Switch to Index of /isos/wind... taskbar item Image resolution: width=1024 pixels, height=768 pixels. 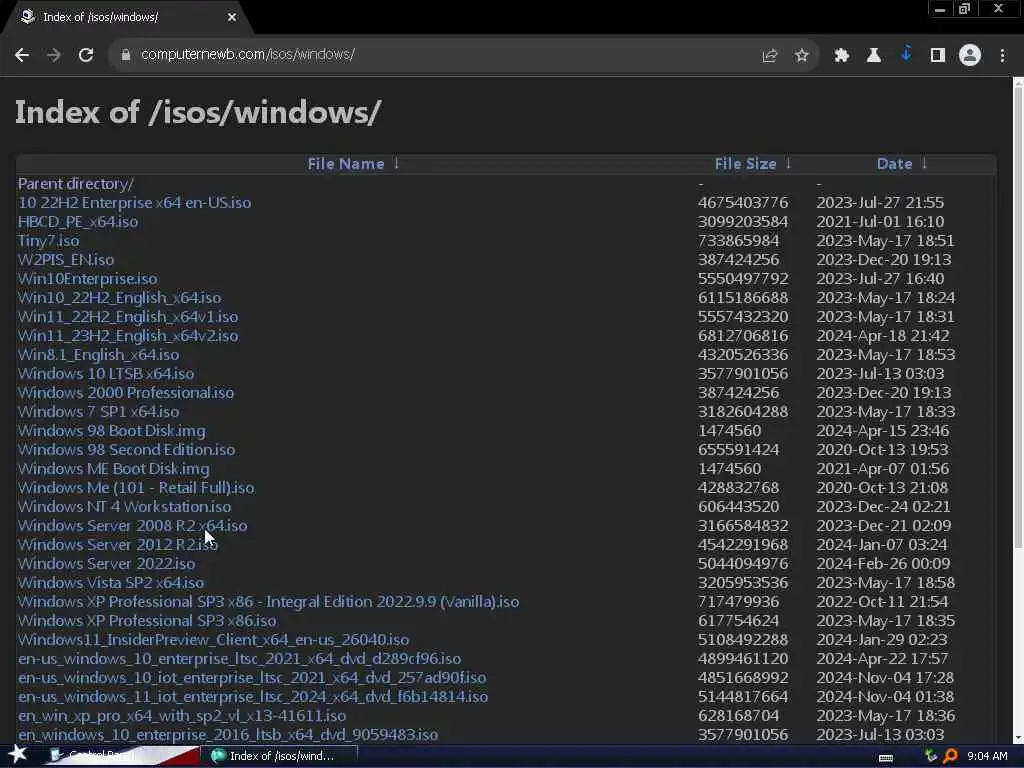point(279,756)
